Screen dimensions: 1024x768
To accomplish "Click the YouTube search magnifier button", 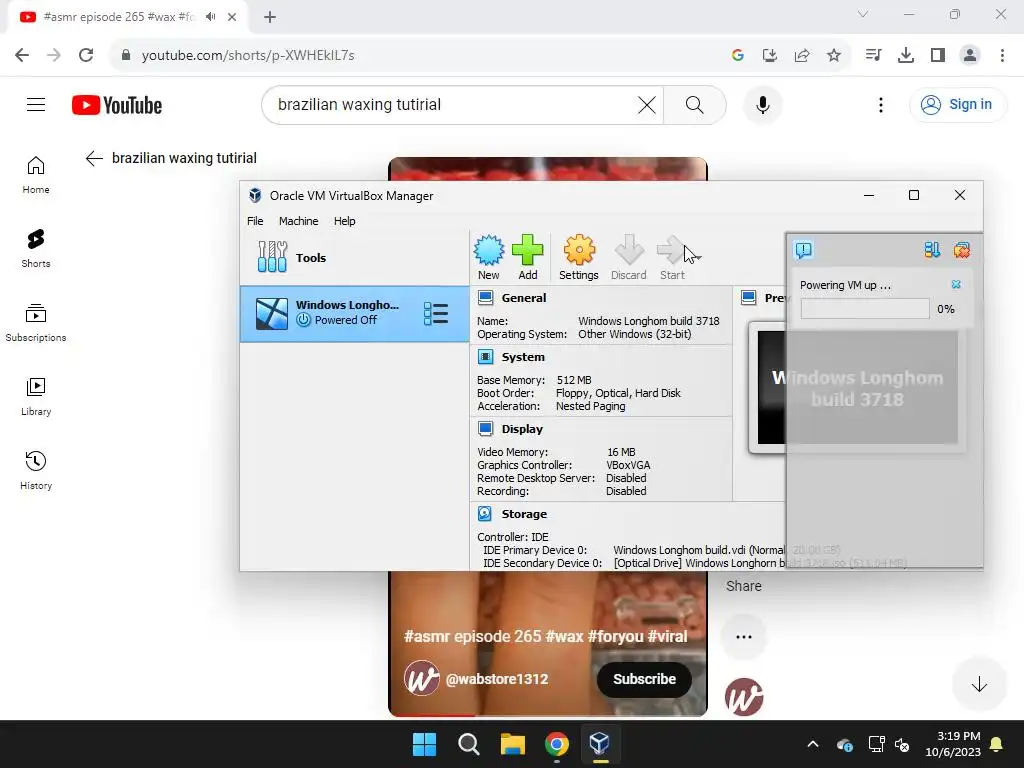I will point(695,104).
